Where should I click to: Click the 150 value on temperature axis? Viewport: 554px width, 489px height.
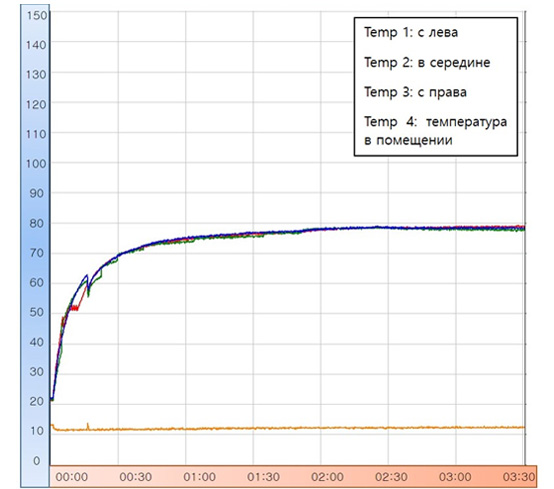point(36,15)
